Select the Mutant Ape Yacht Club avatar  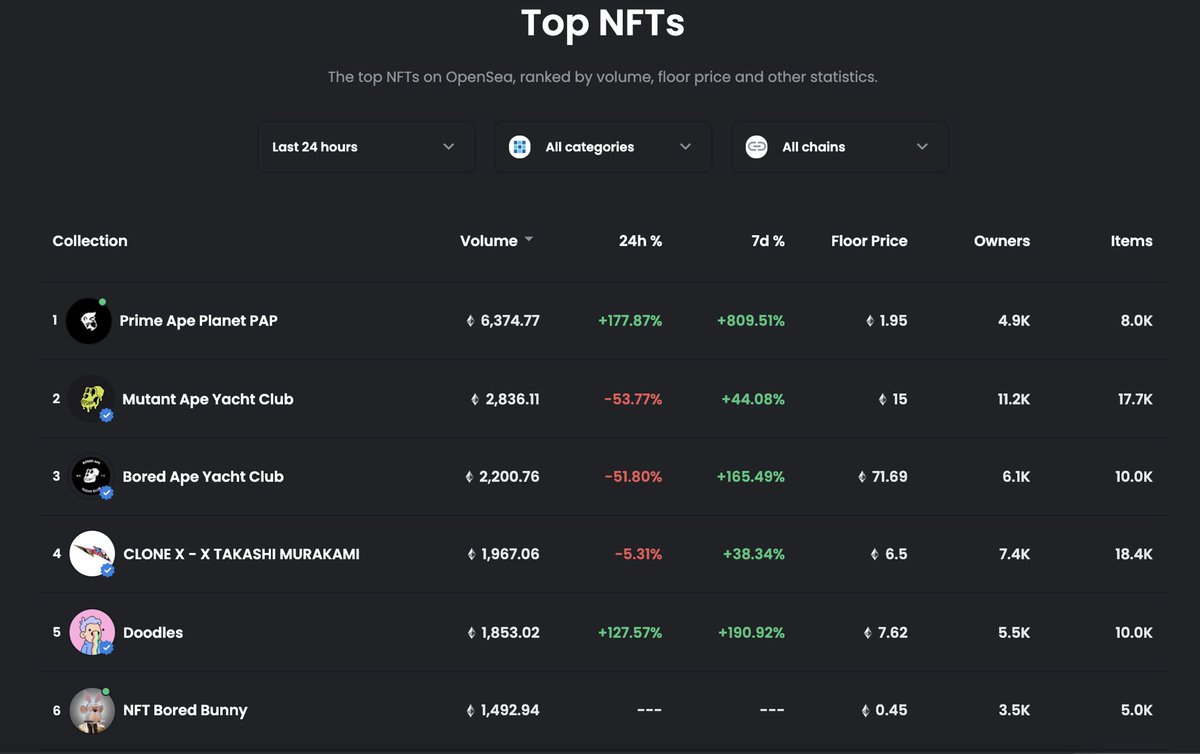[89, 398]
